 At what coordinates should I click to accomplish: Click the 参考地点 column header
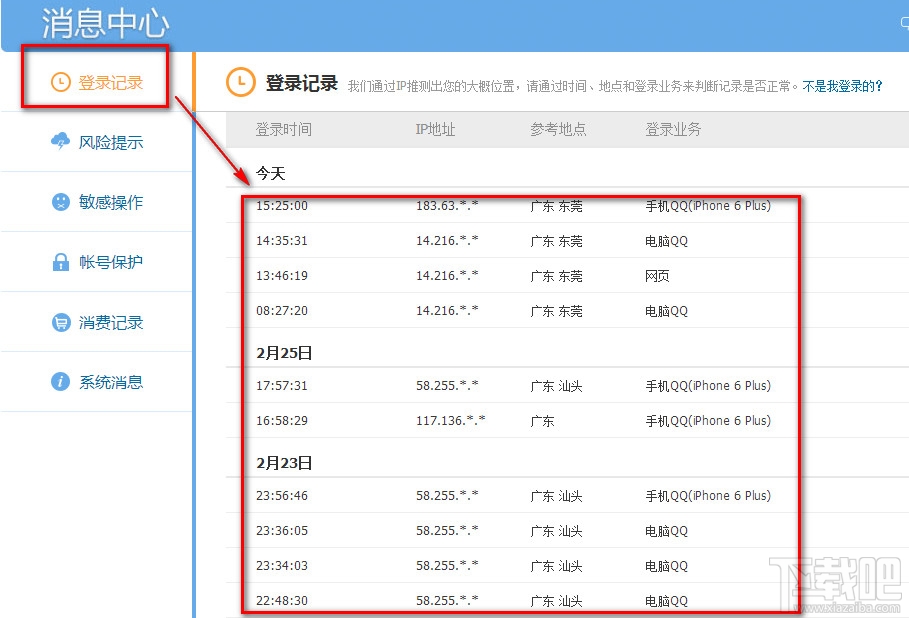(558, 129)
